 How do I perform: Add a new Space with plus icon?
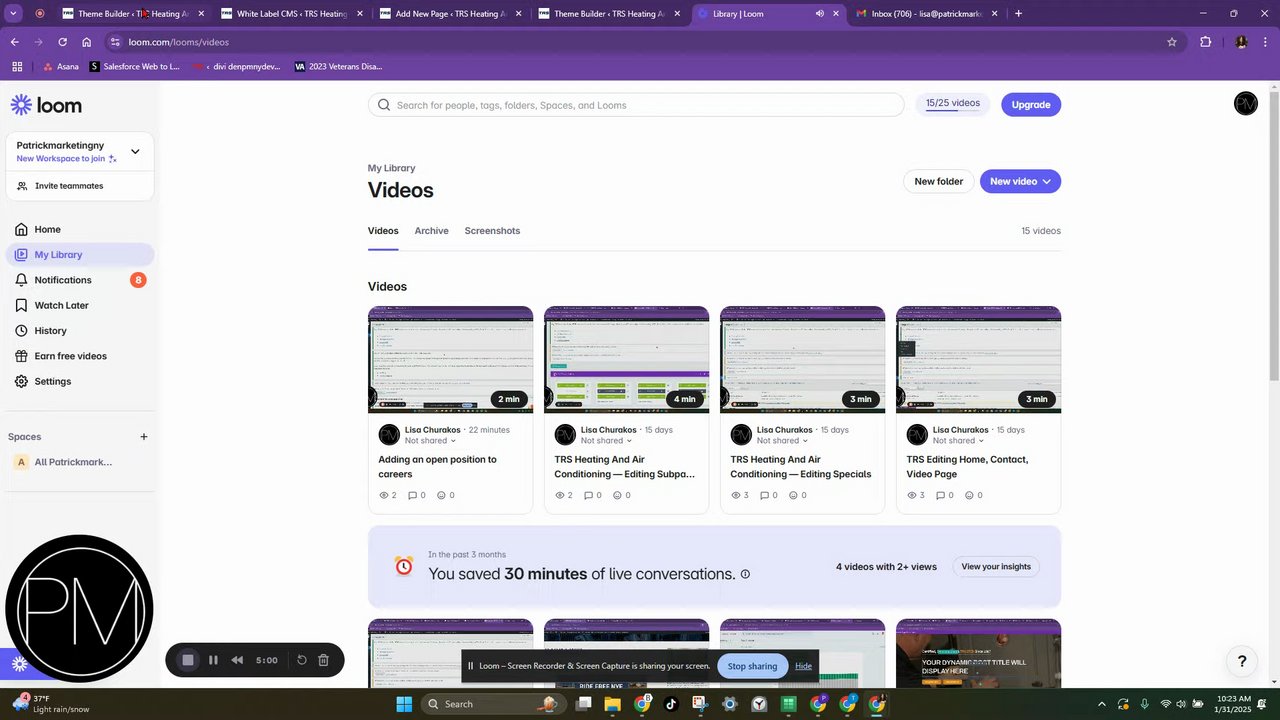click(144, 437)
